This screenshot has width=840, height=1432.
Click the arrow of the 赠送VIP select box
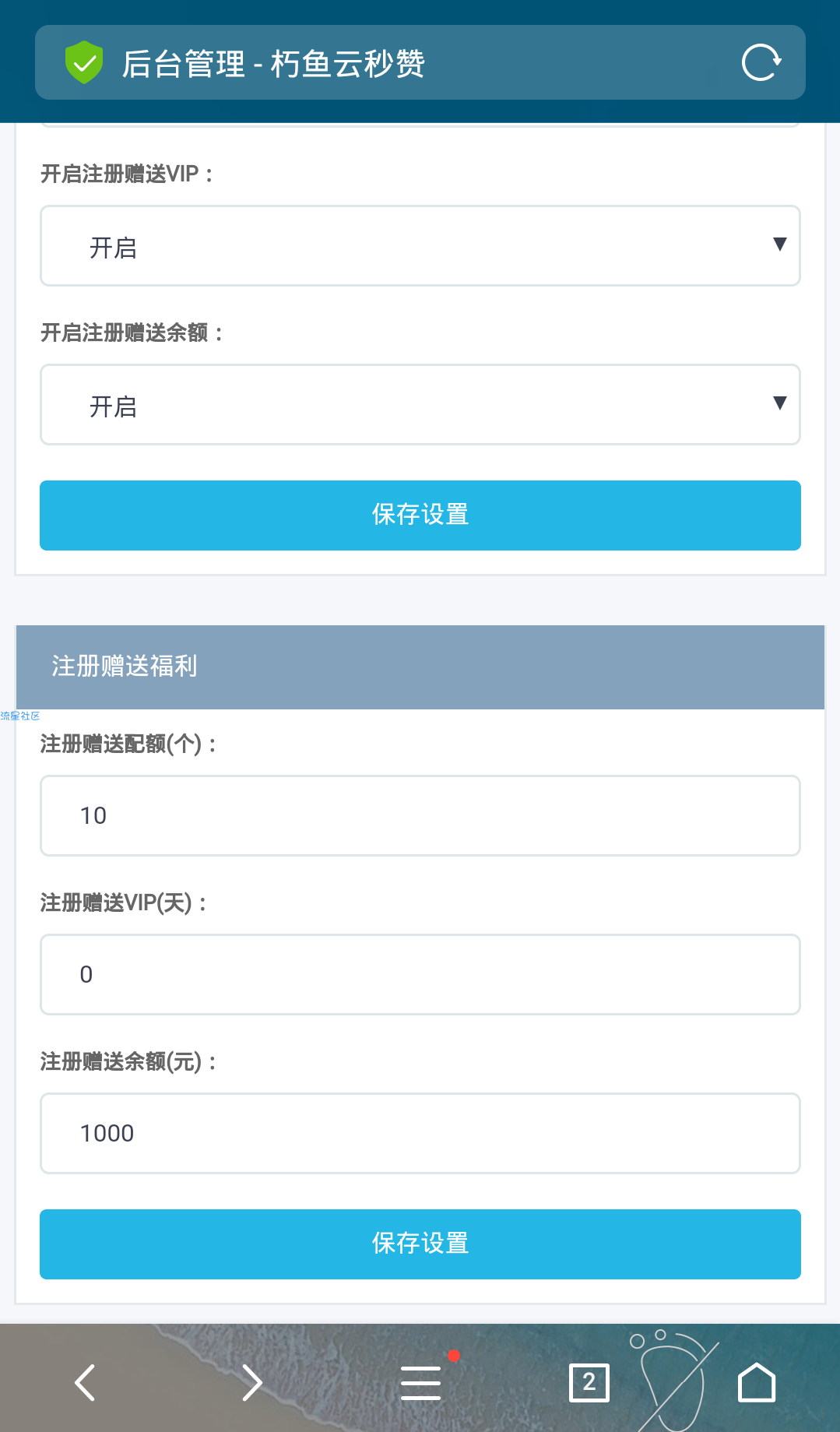click(x=779, y=245)
